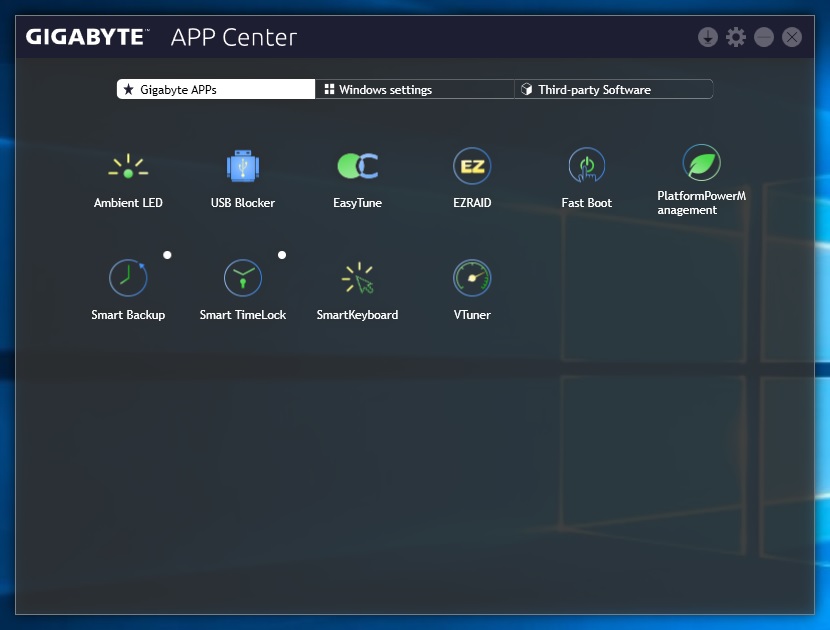Start EasyTune from its icon
The width and height of the screenshot is (830, 630).
coord(358,166)
